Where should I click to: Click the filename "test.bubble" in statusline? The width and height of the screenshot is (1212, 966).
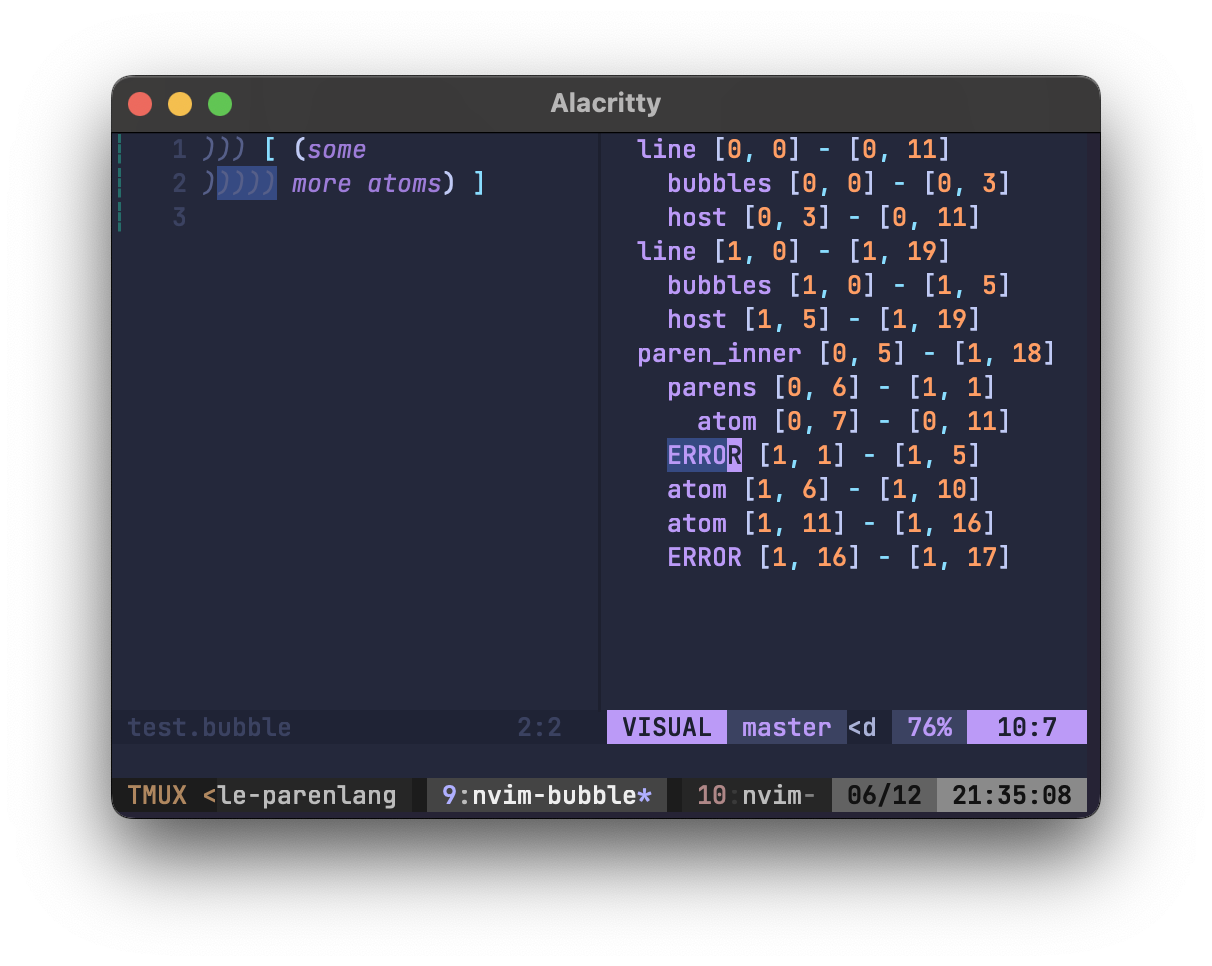[x=208, y=727]
